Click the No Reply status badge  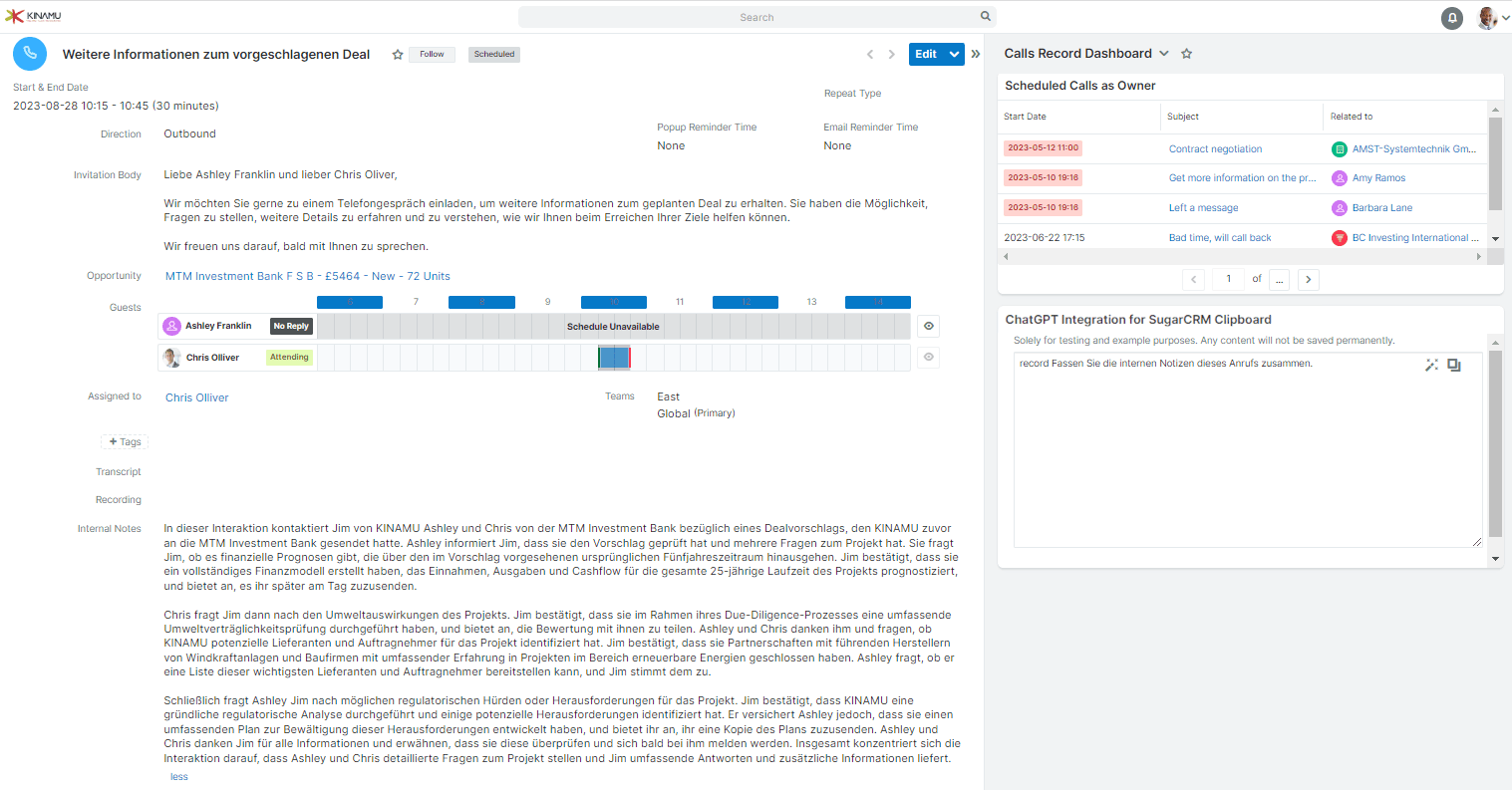tap(291, 326)
